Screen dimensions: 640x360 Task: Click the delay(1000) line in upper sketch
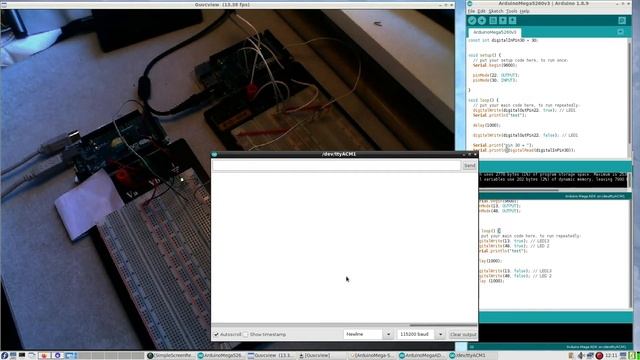(x=487, y=125)
